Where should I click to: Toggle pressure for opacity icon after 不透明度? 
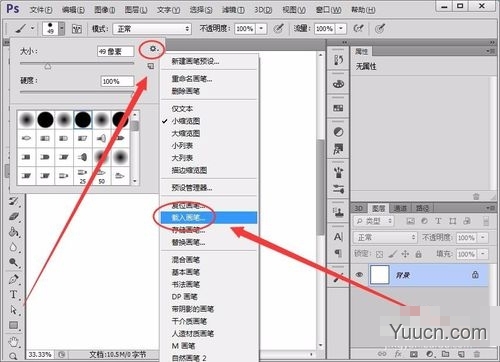coord(279,29)
